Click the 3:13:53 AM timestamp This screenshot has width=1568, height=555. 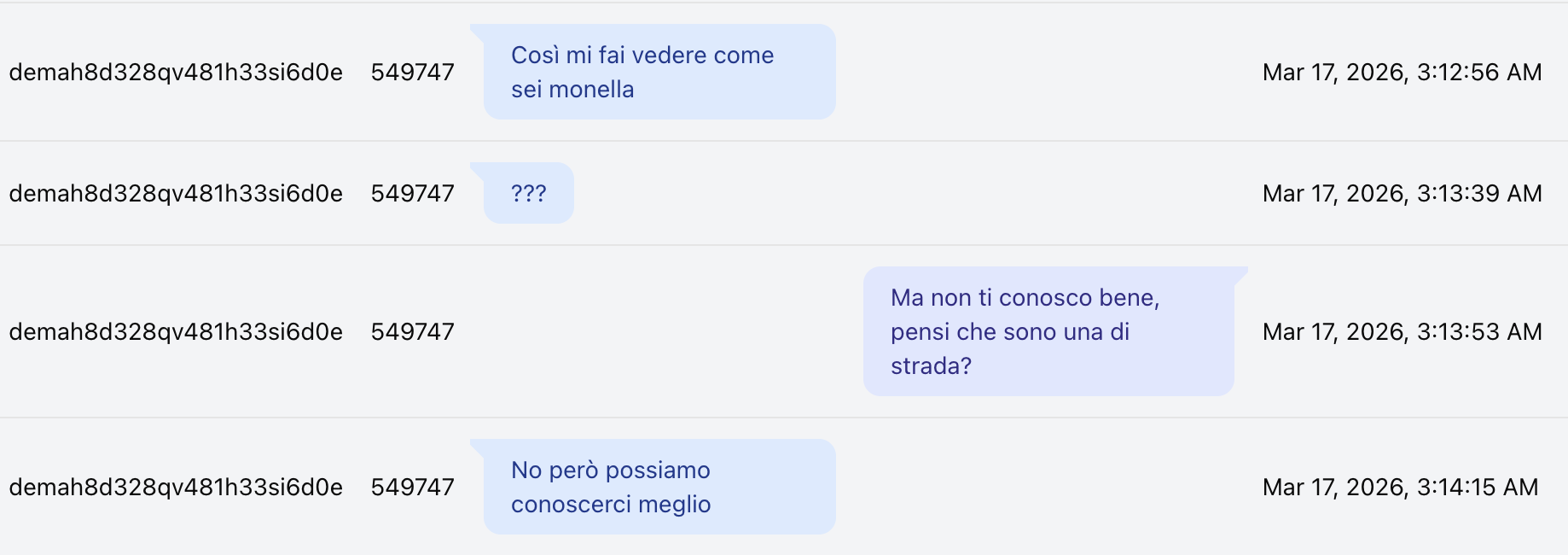1402,332
